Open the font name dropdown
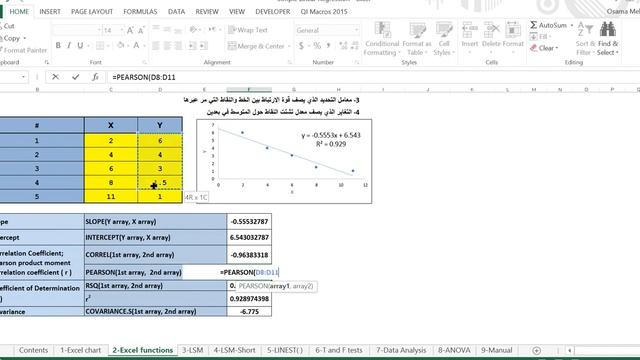The image size is (640, 360). [x=99, y=30]
